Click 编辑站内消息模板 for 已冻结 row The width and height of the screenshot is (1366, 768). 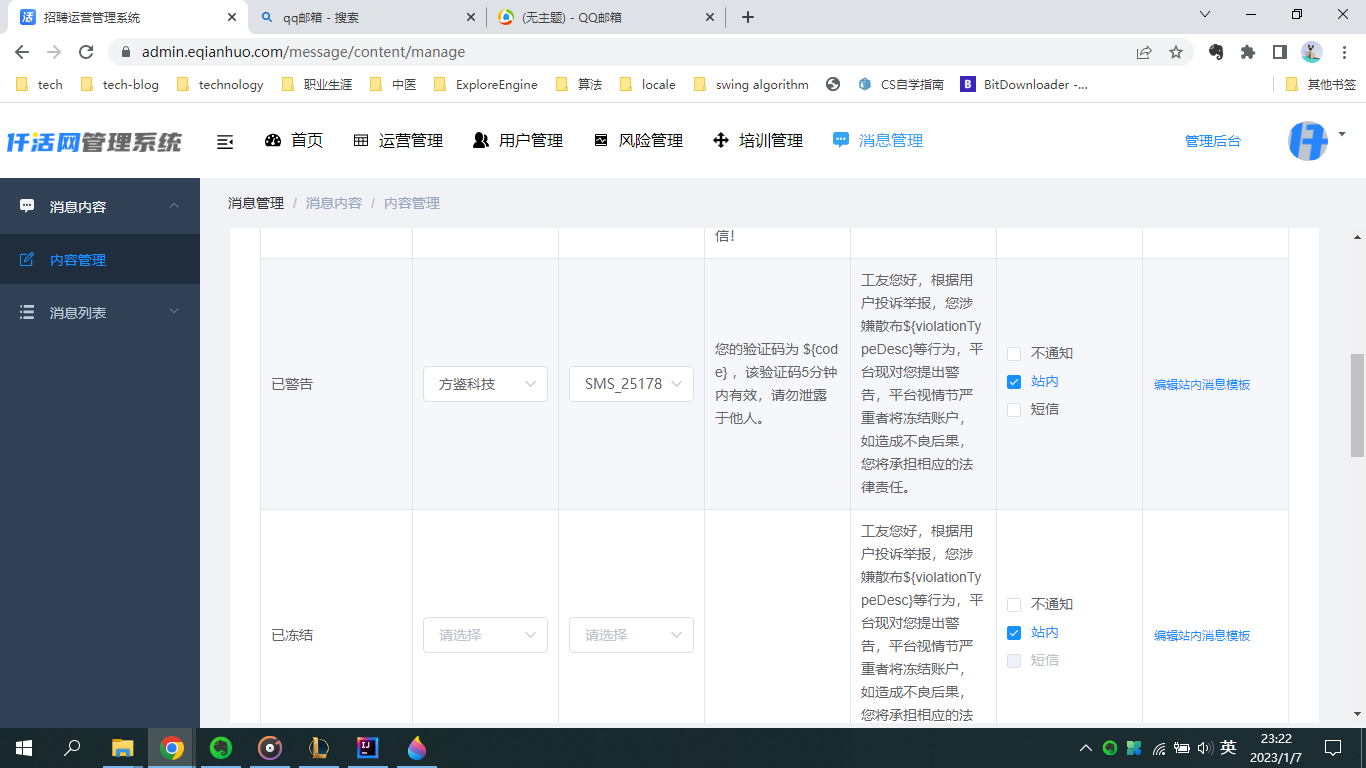pyautogui.click(x=1202, y=635)
